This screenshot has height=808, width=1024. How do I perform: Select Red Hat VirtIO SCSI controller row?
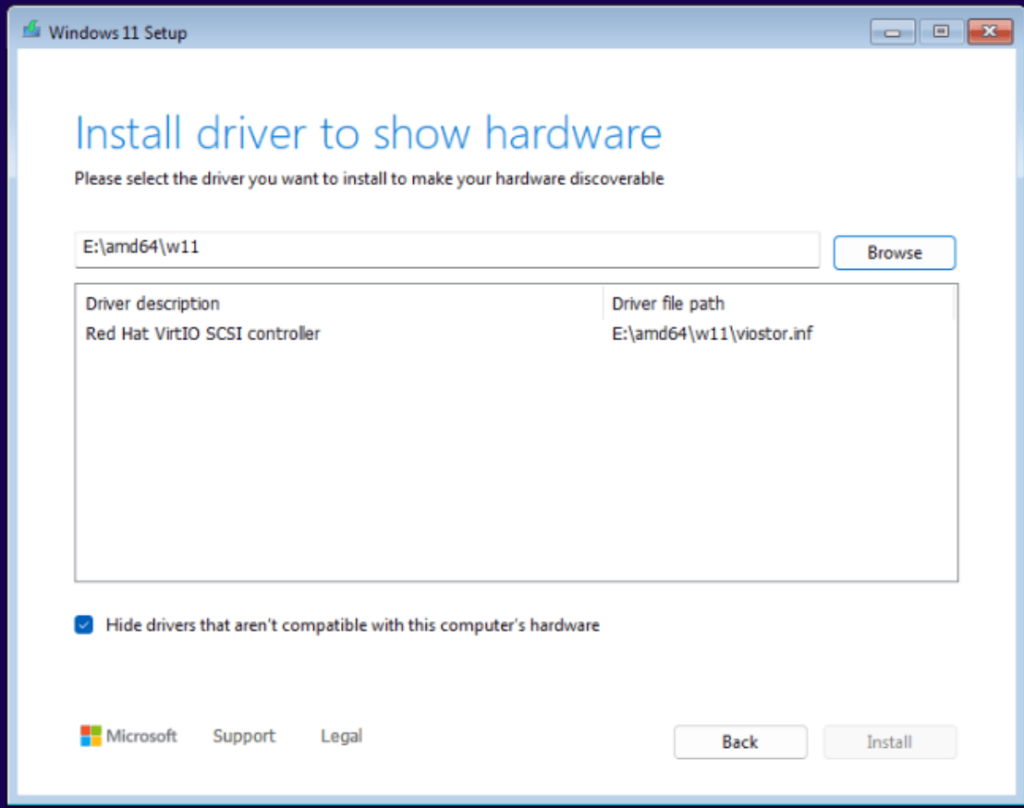[x=516, y=334]
